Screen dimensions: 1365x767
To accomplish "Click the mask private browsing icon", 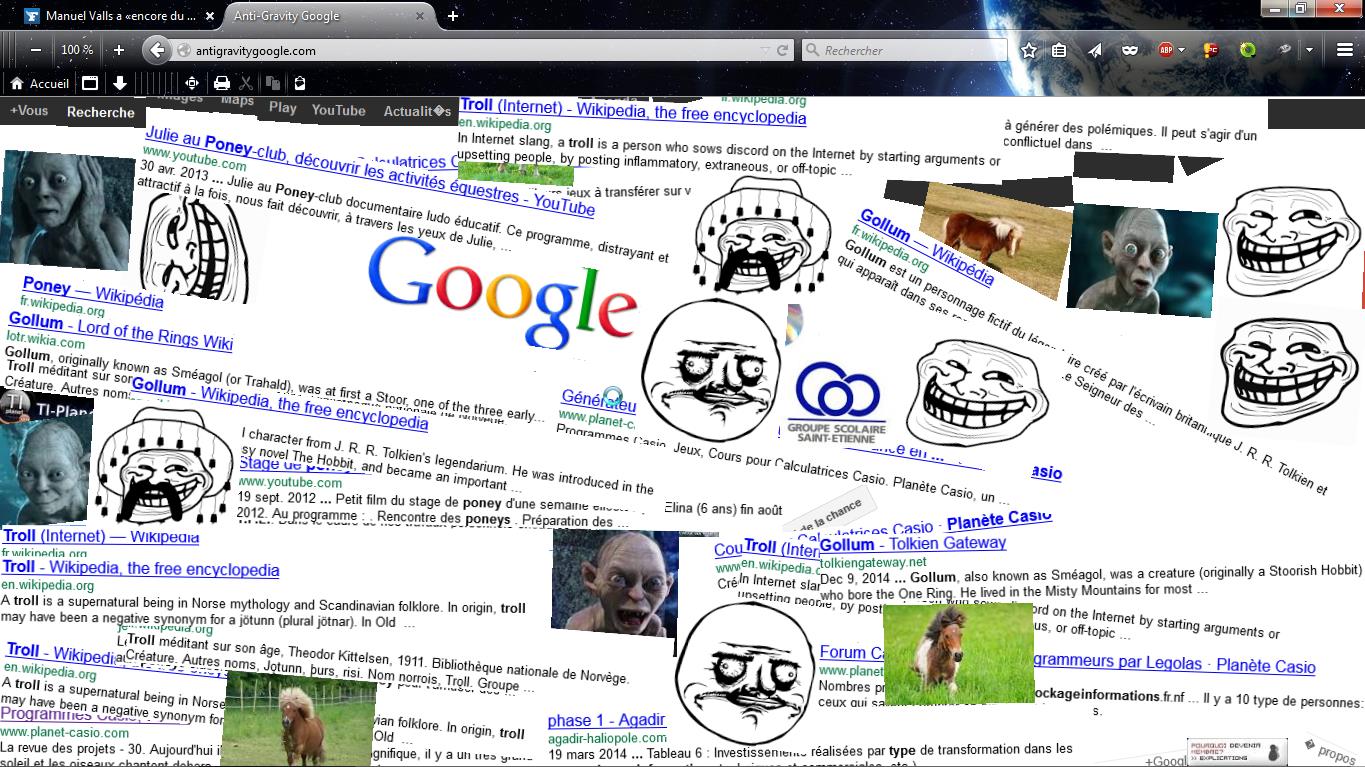I will pos(1129,50).
